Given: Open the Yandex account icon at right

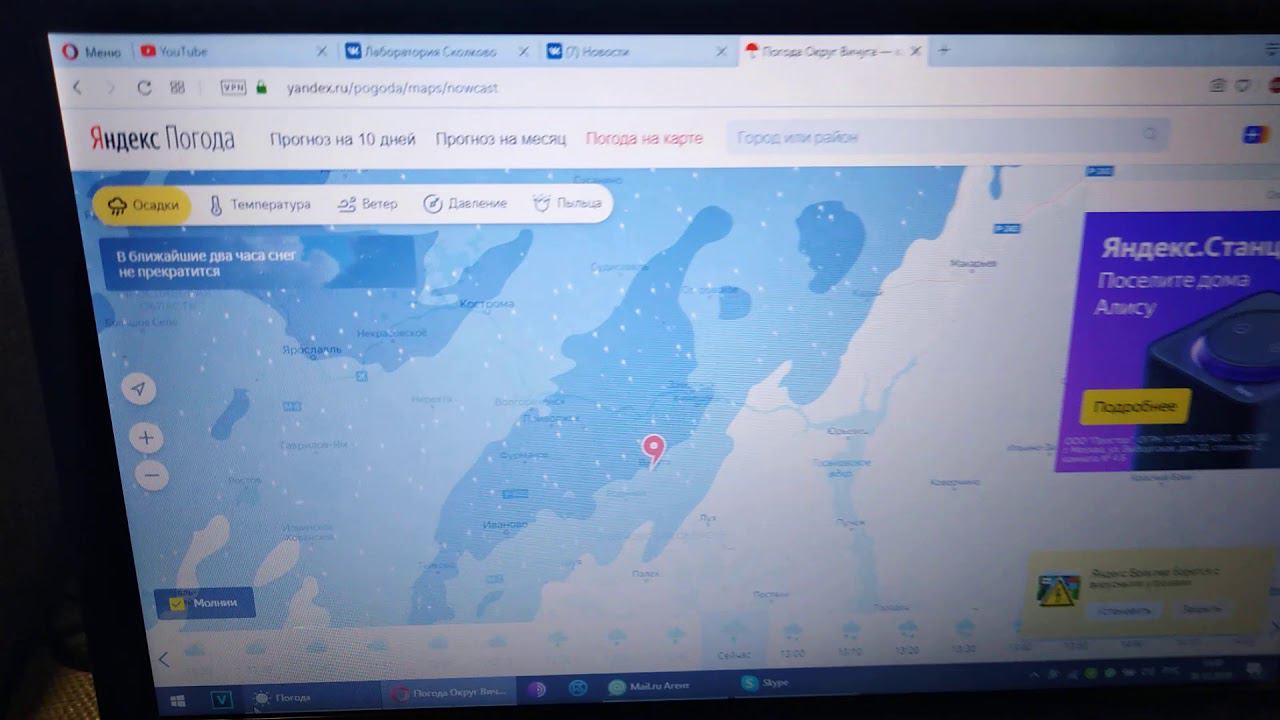Looking at the screenshot, I should pyautogui.click(x=1255, y=135).
